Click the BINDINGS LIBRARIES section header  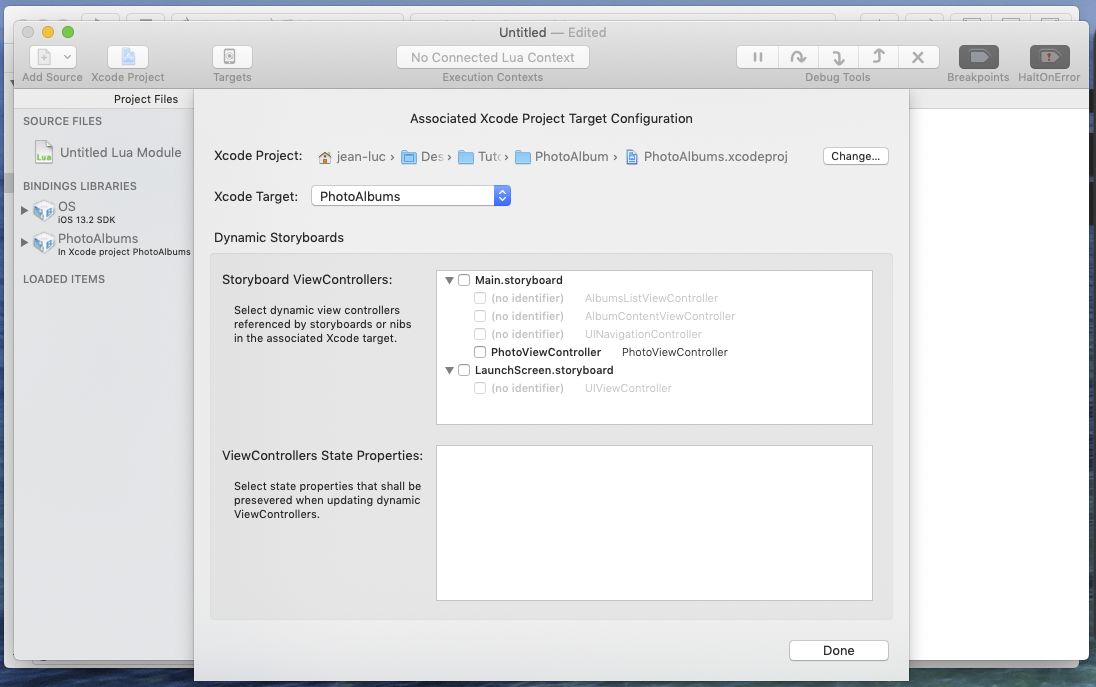[x=80, y=186]
